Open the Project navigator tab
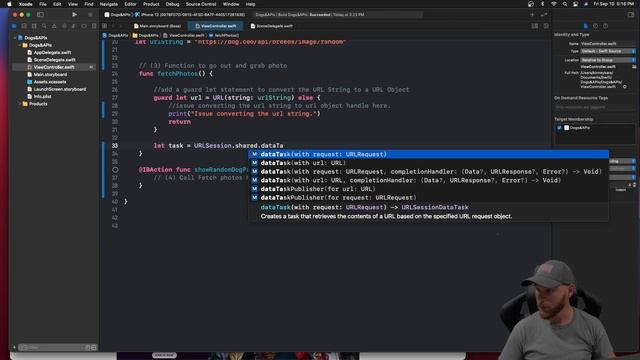The image size is (640, 360). [x=14, y=26]
